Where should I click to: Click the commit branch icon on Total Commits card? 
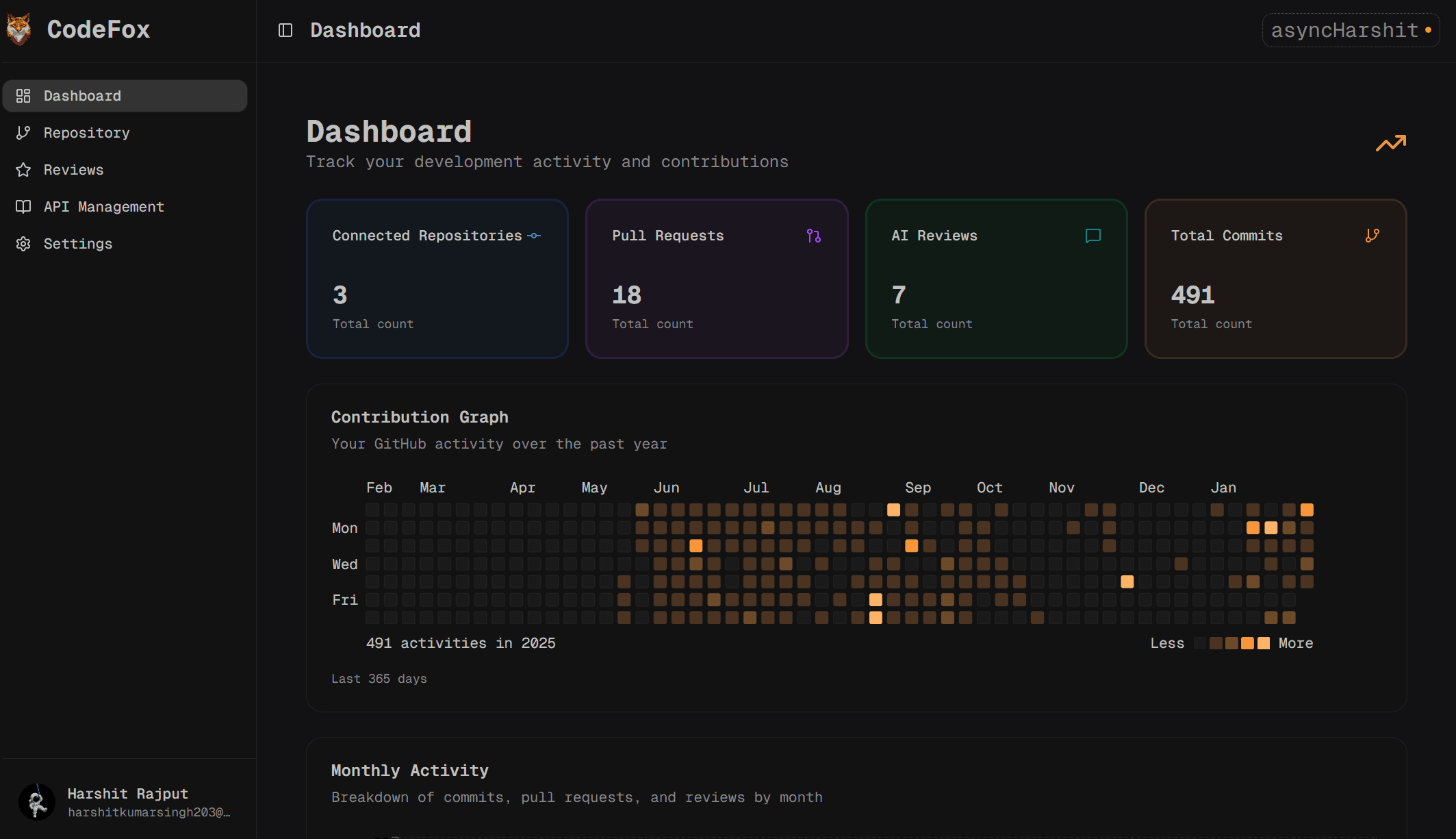(x=1372, y=236)
